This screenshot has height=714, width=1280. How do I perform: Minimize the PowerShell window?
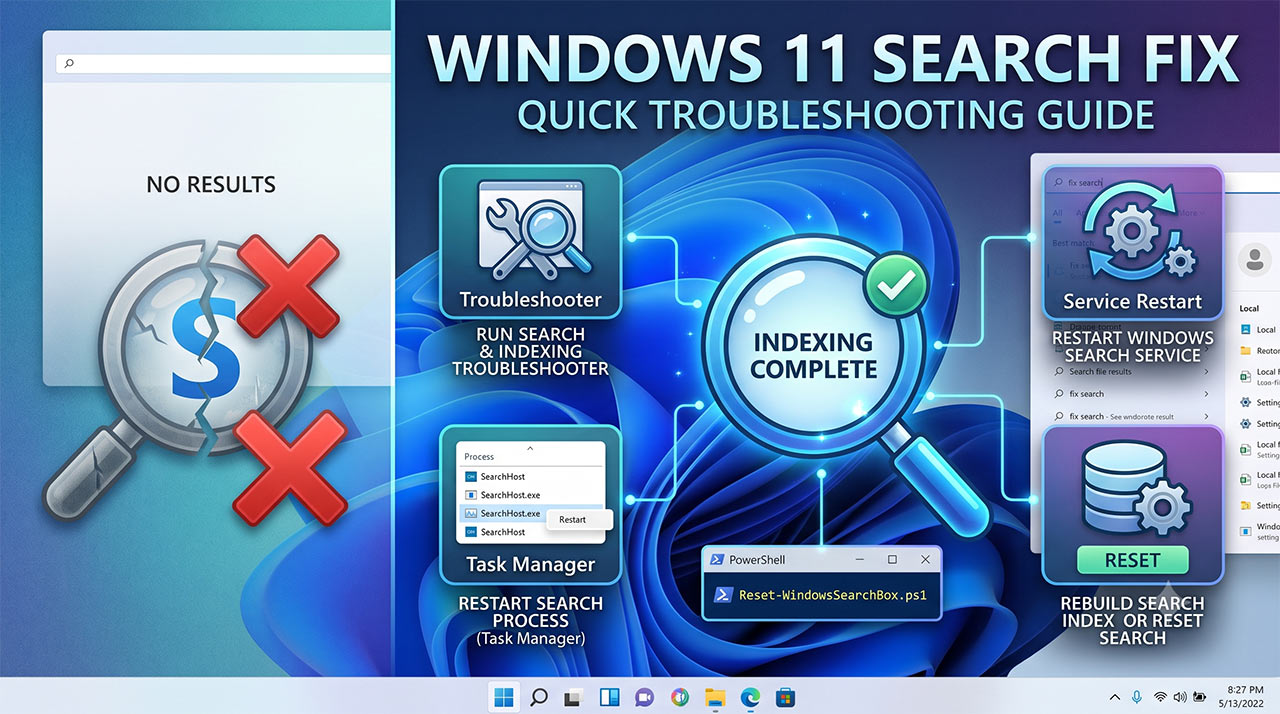(861, 560)
